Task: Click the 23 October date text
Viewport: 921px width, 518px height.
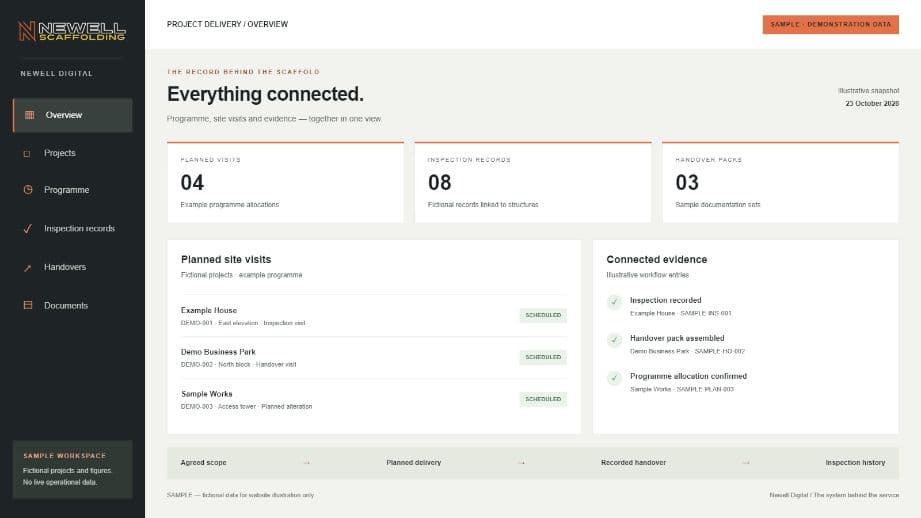Action: 872,103
